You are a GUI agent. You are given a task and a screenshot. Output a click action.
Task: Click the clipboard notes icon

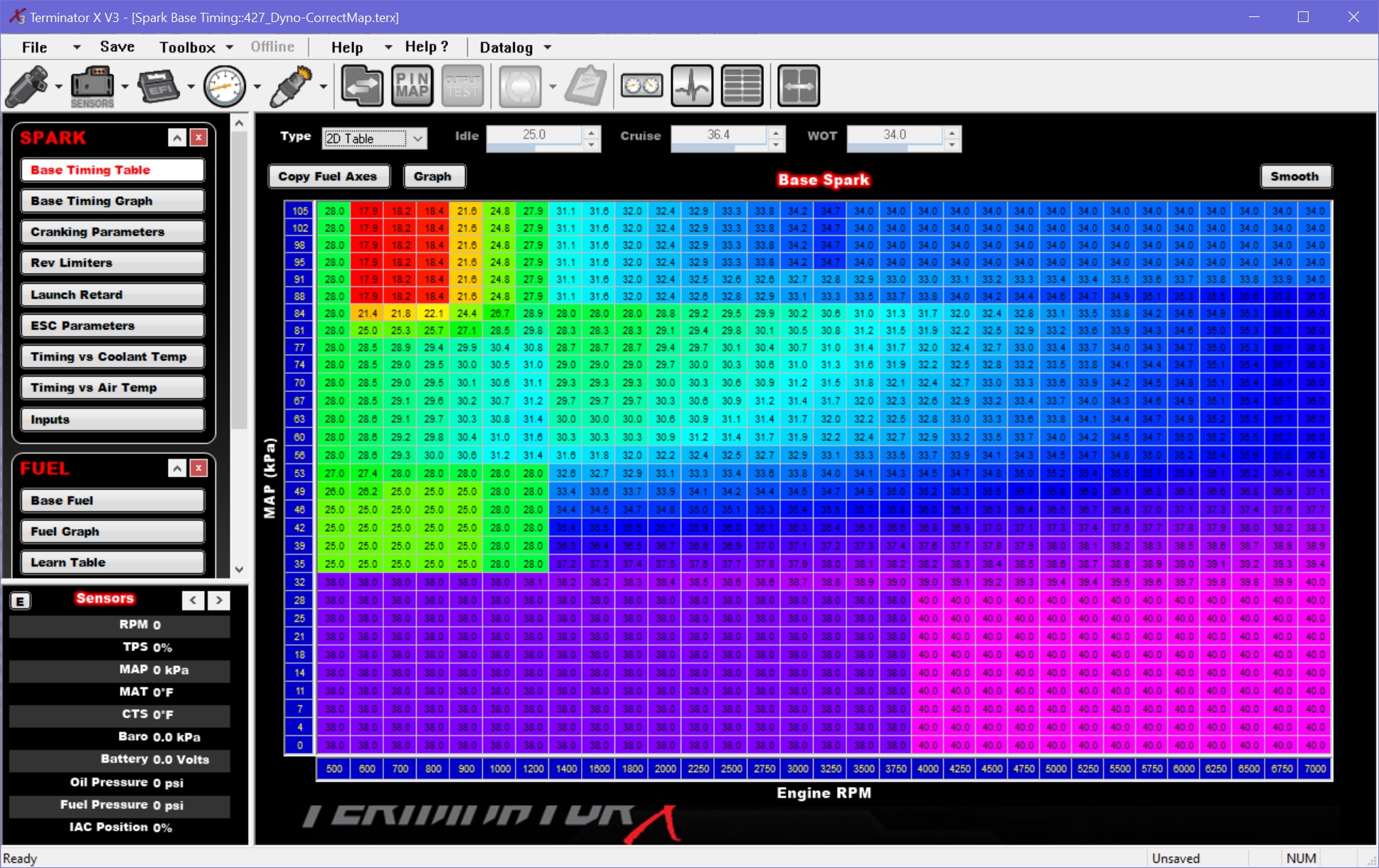coord(587,86)
